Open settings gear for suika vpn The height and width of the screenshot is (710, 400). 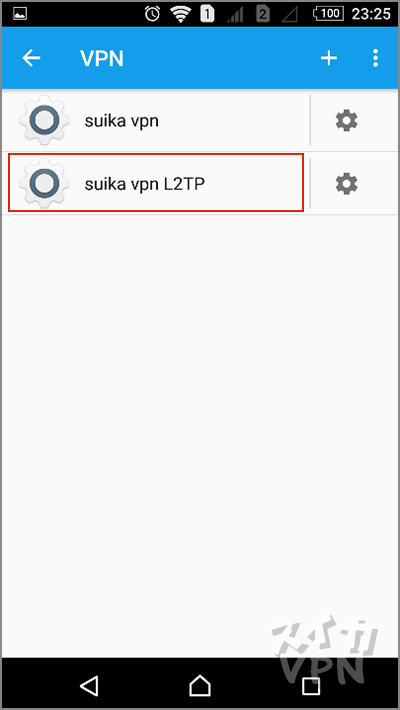coord(347,120)
